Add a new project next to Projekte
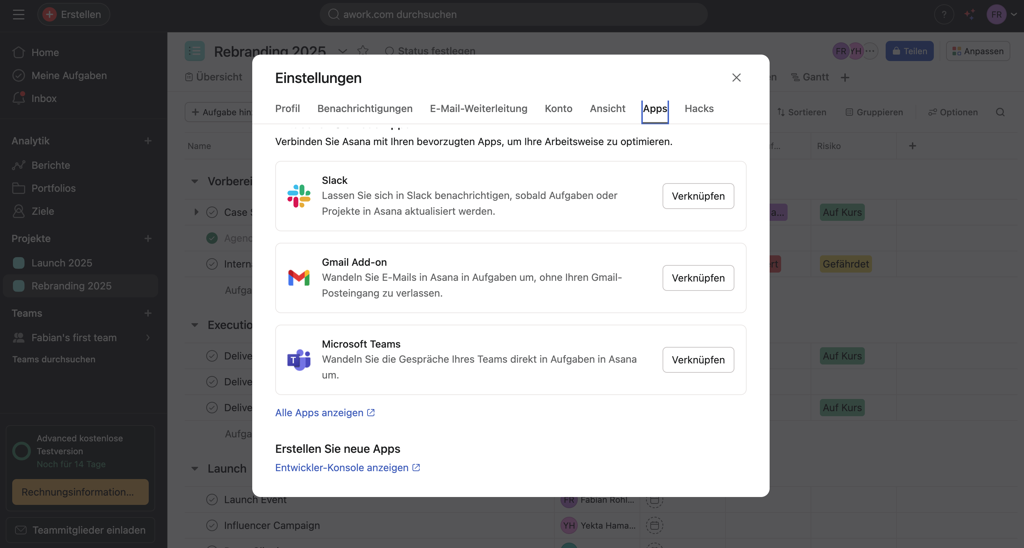The width and height of the screenshot is (1024, 548). pyautogui.click(x=148, y=238)
